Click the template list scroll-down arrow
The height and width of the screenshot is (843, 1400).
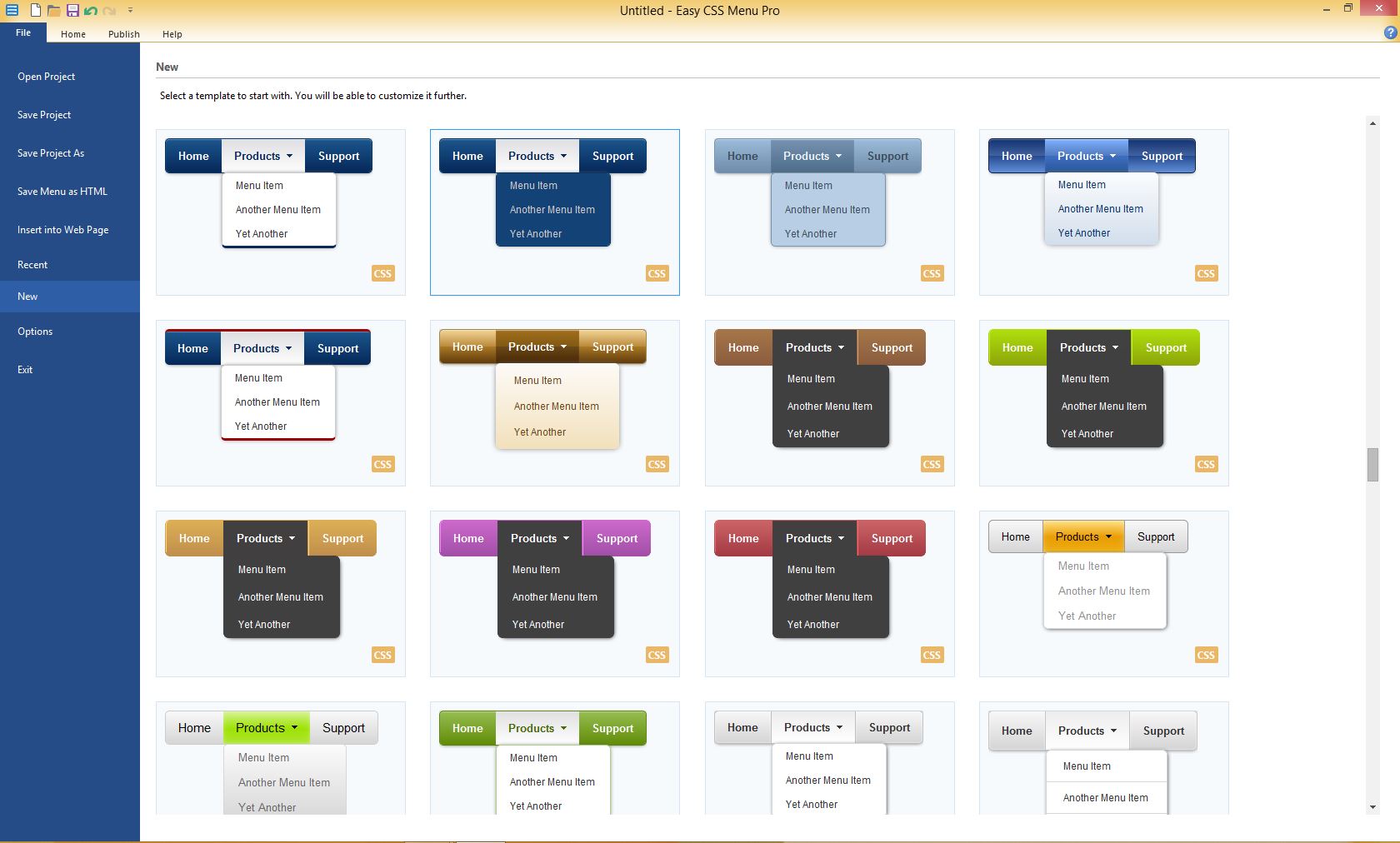click(1372, 807)
